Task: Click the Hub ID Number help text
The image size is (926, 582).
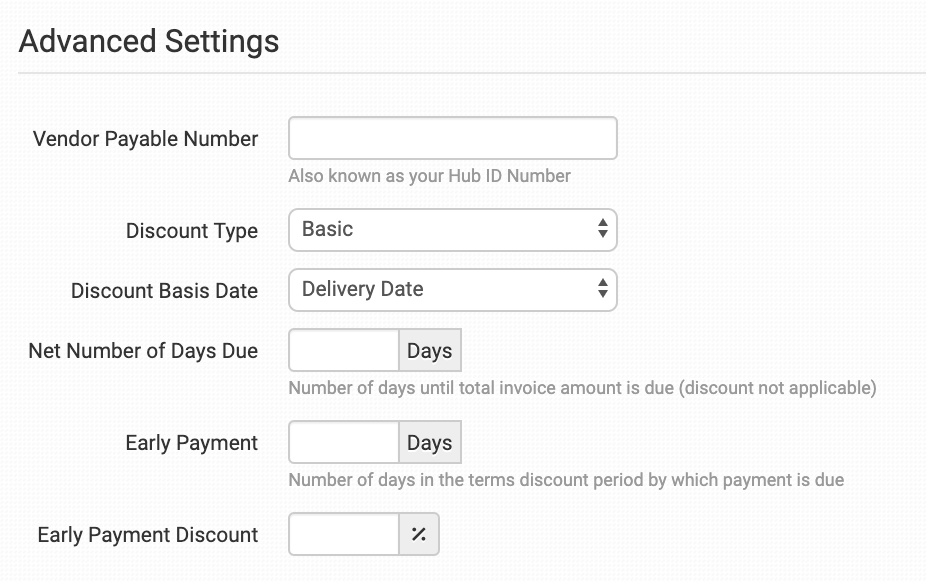Action: [x=429, y=176]
